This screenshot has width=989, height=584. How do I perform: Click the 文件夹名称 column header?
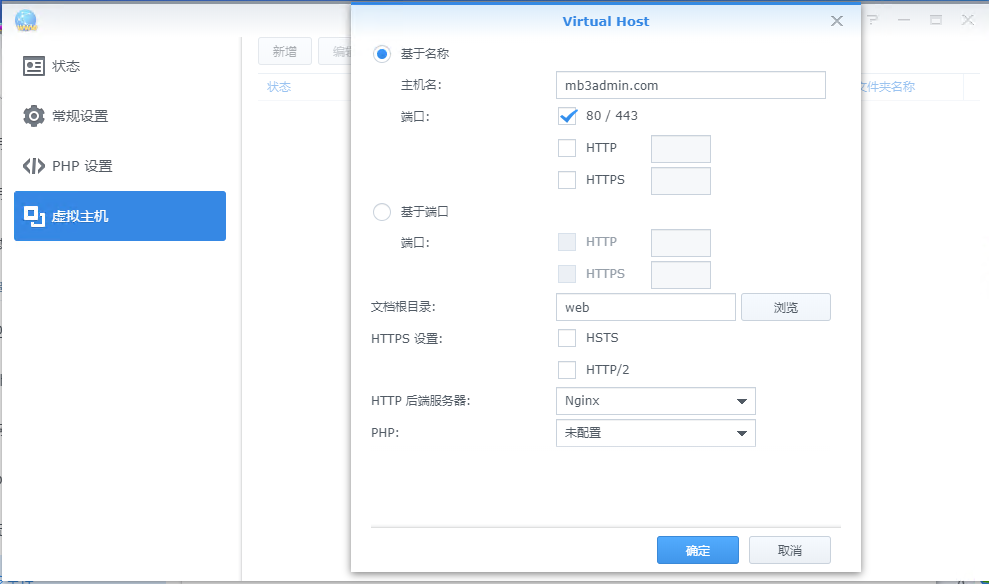click(x=887, y=87)
